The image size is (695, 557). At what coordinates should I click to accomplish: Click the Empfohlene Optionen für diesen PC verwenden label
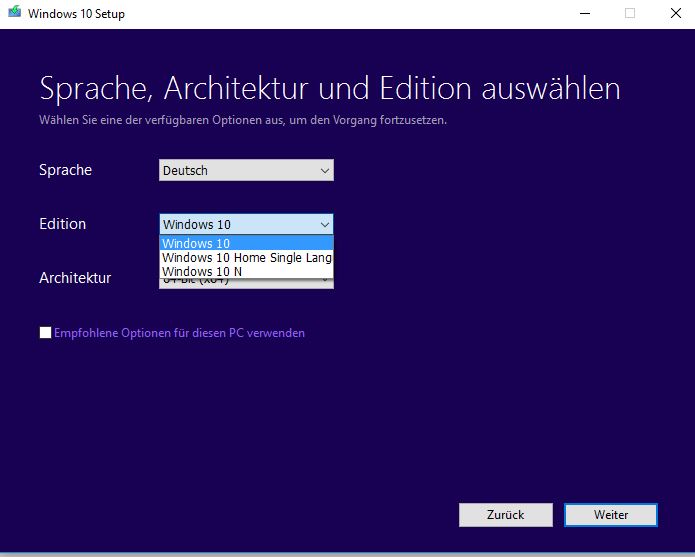pos(180,333)
